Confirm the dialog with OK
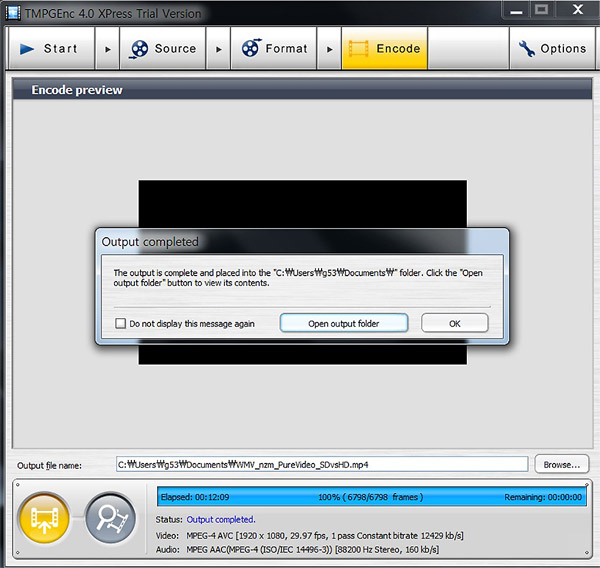Viewport: 600px width, 568px height. (x=455, y=323)
